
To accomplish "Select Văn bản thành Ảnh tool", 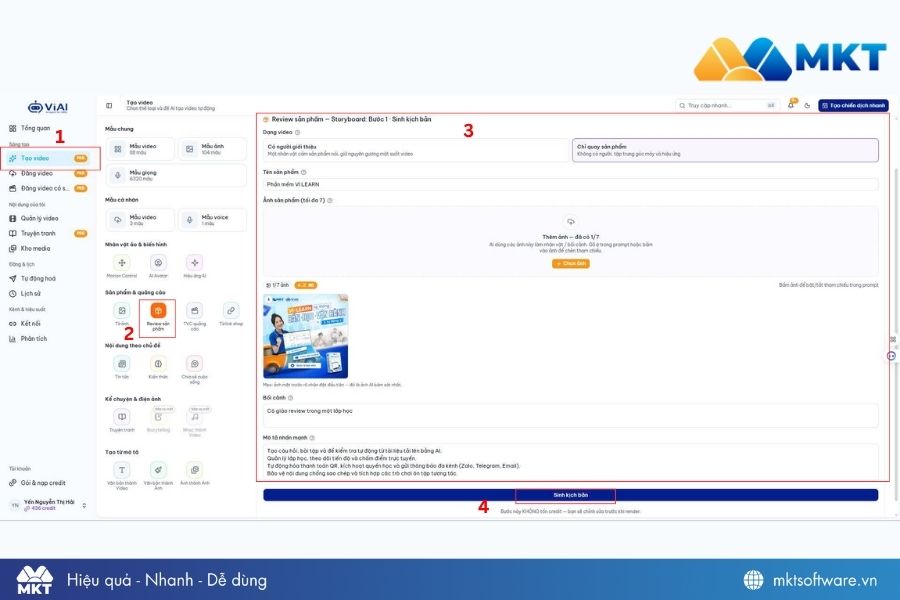I will coord(158,475).
